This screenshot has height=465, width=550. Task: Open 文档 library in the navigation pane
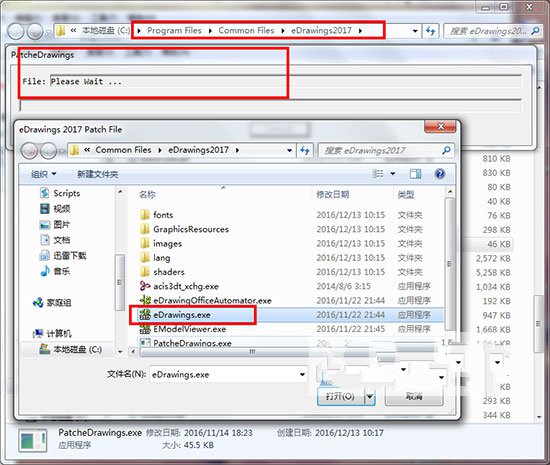tap(55, 240)
